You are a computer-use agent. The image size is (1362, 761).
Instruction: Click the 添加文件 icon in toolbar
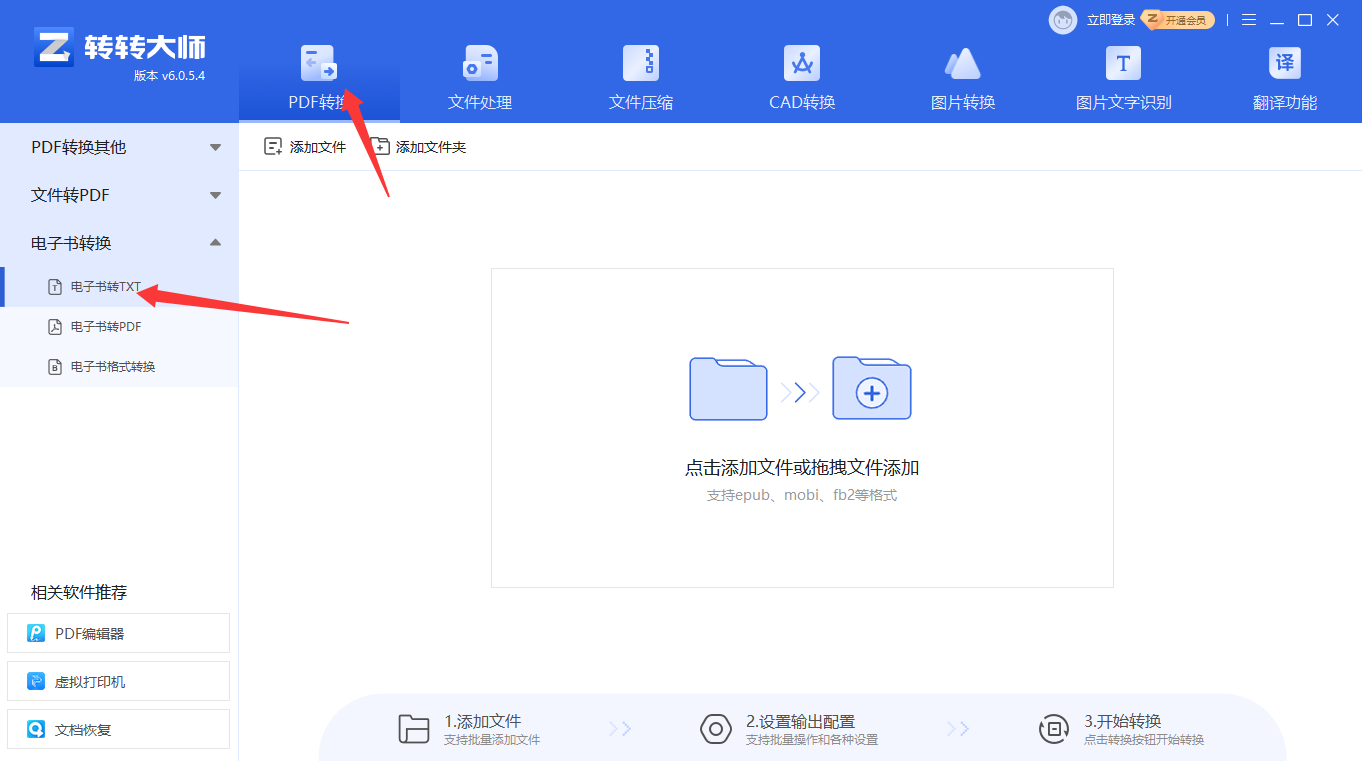pos(273,147)
